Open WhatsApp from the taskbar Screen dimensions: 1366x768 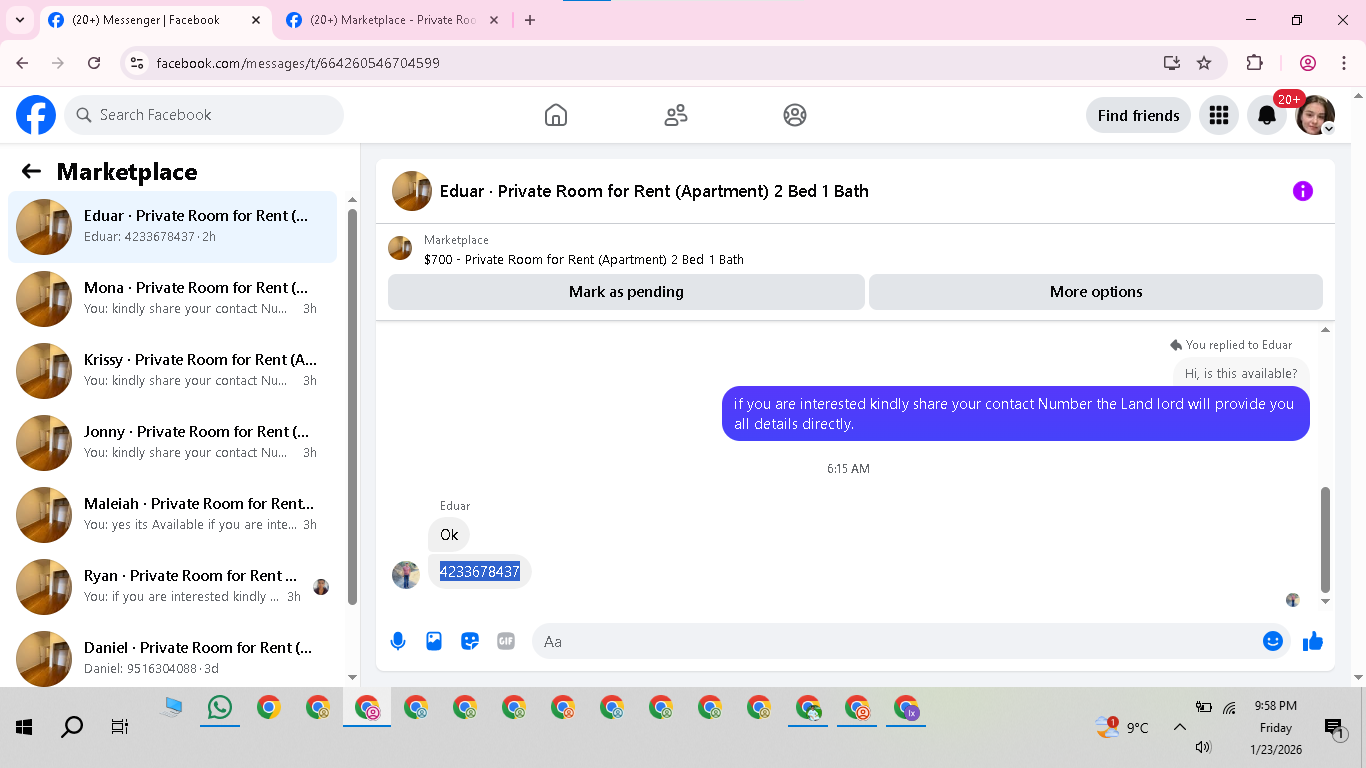point(220,708)
